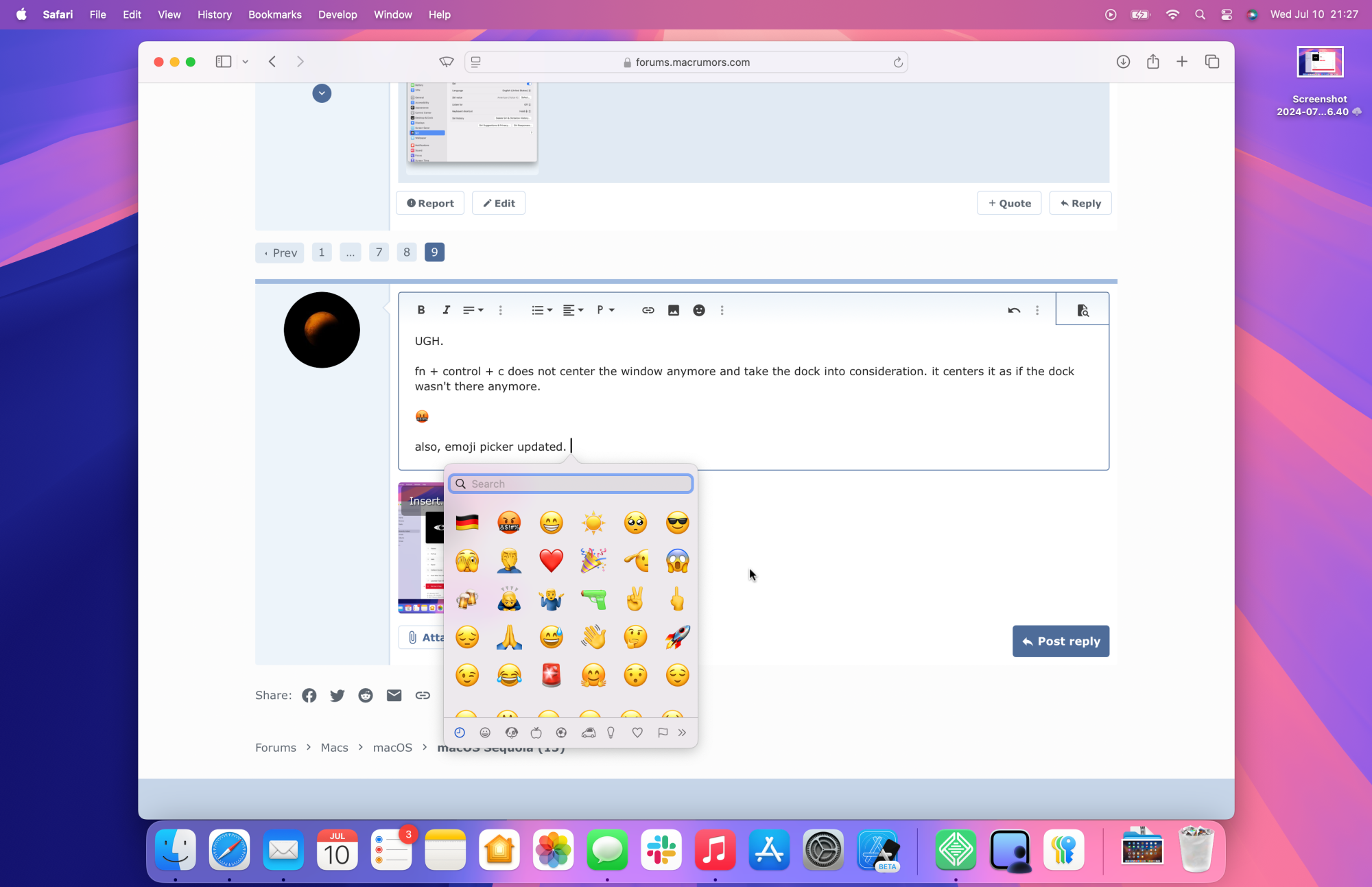Viewport: 1372px width, 887px height.
Task: Expand the text alignment dropdown
Action: point(573,310)
